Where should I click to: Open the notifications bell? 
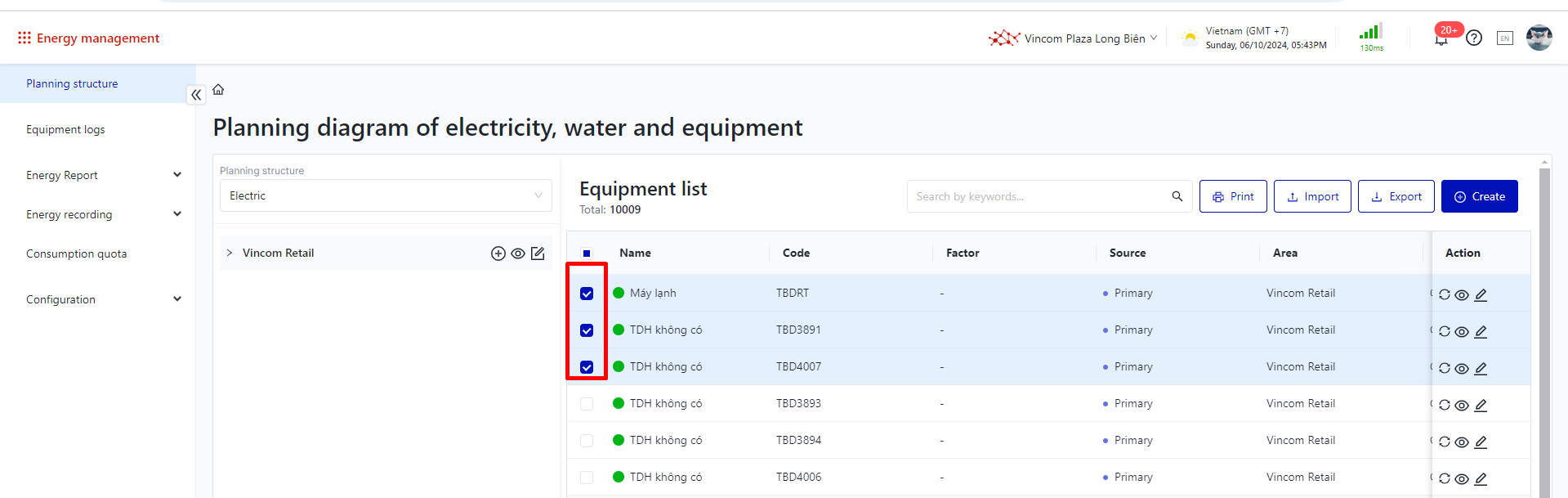pyautogui.click(x=1441, y=39)
